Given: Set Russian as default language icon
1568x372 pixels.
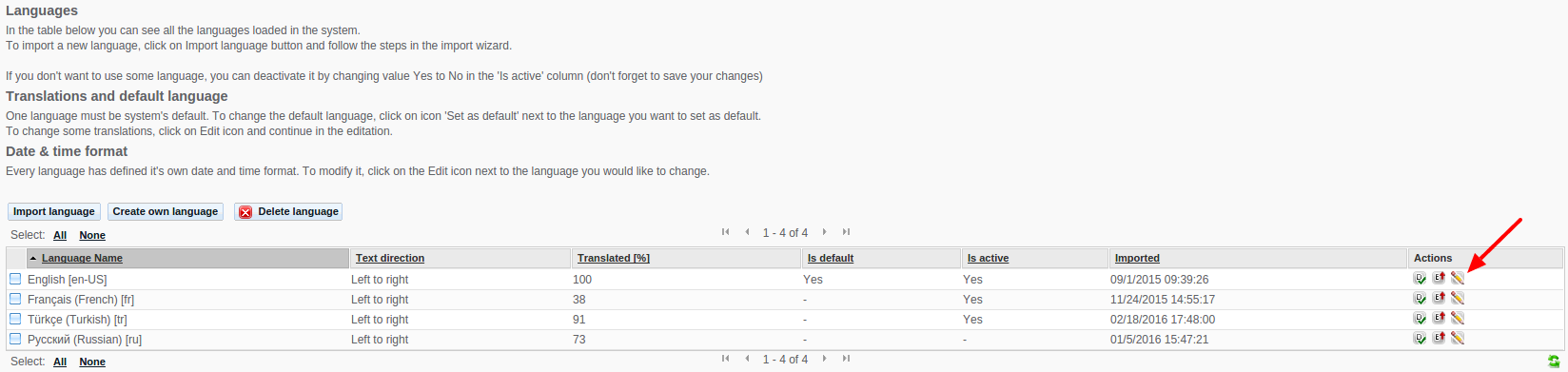Looking at the screenshot, I should [1420, 338].
